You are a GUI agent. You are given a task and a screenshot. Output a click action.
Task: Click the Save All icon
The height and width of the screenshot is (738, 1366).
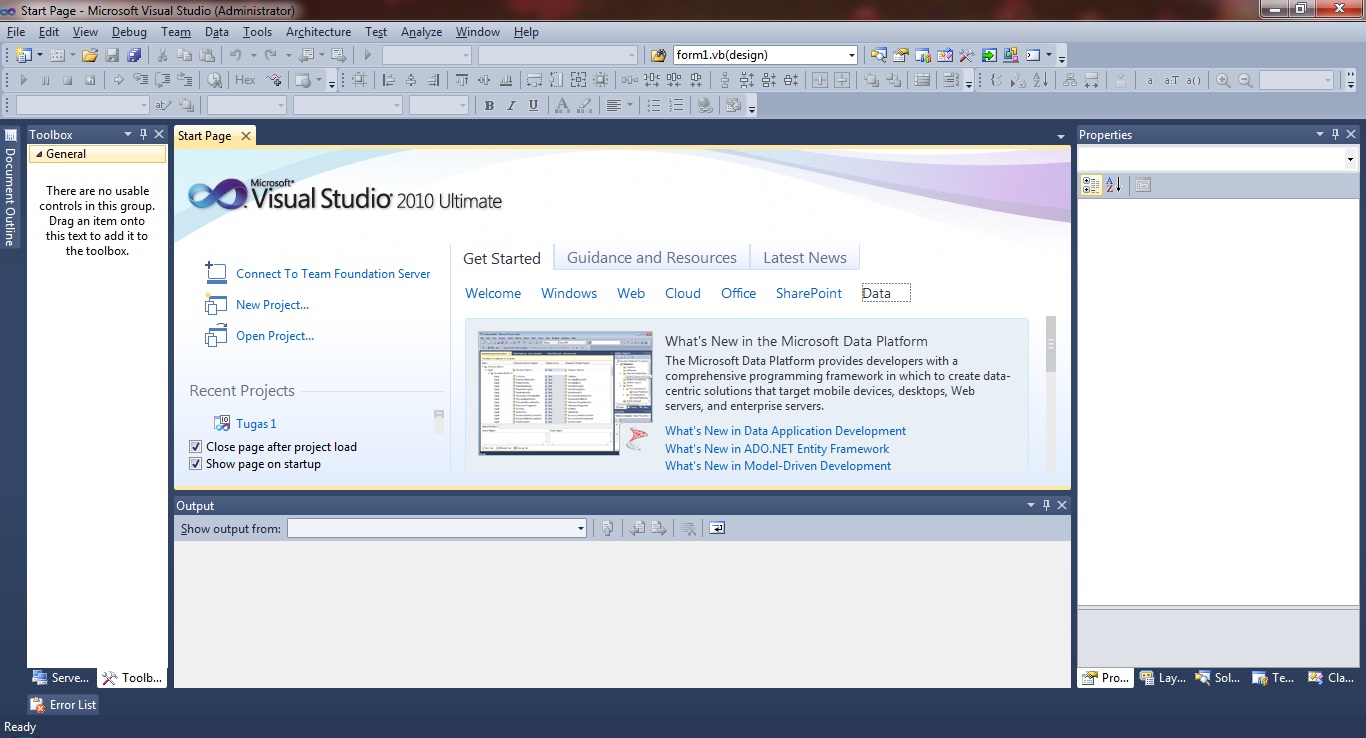point(134,55)
